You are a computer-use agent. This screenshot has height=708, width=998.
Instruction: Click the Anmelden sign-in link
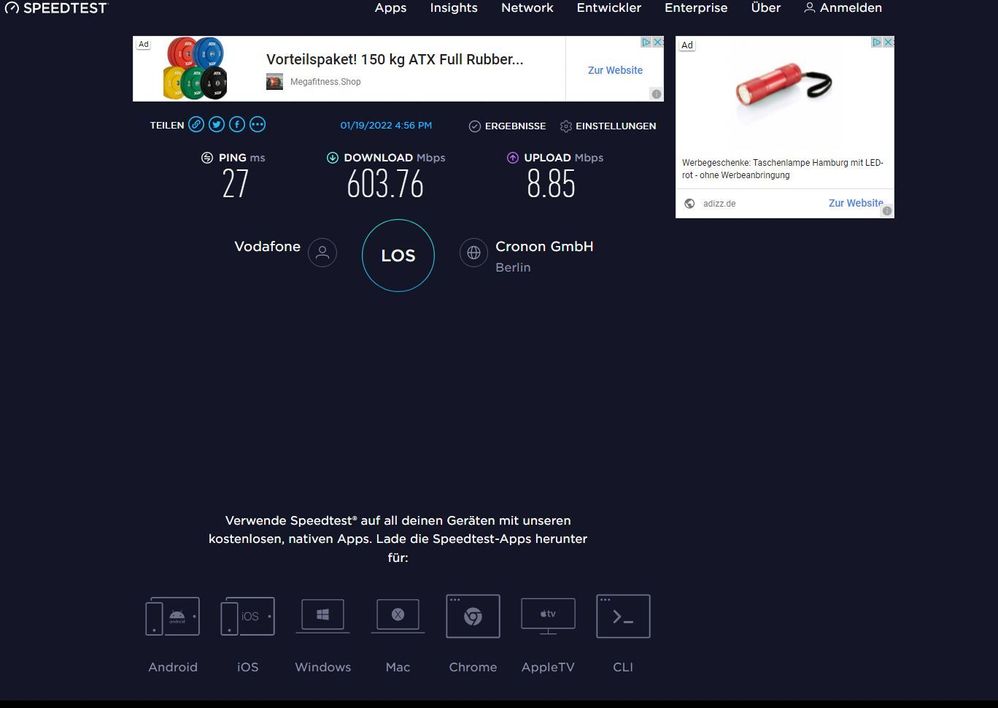click(843, 8)
